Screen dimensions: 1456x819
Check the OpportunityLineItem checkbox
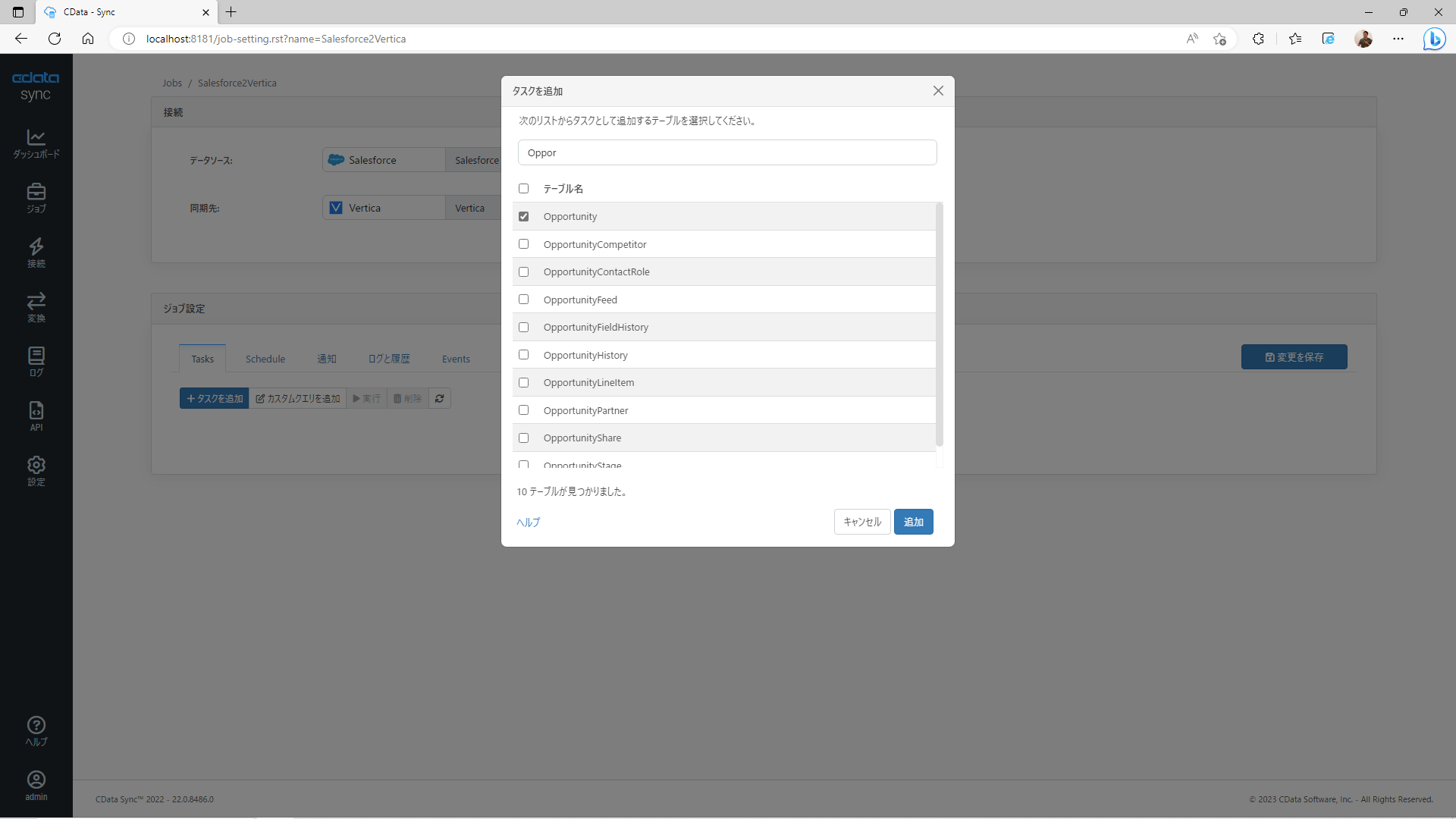pyautogui.click(x=523, y=382)
